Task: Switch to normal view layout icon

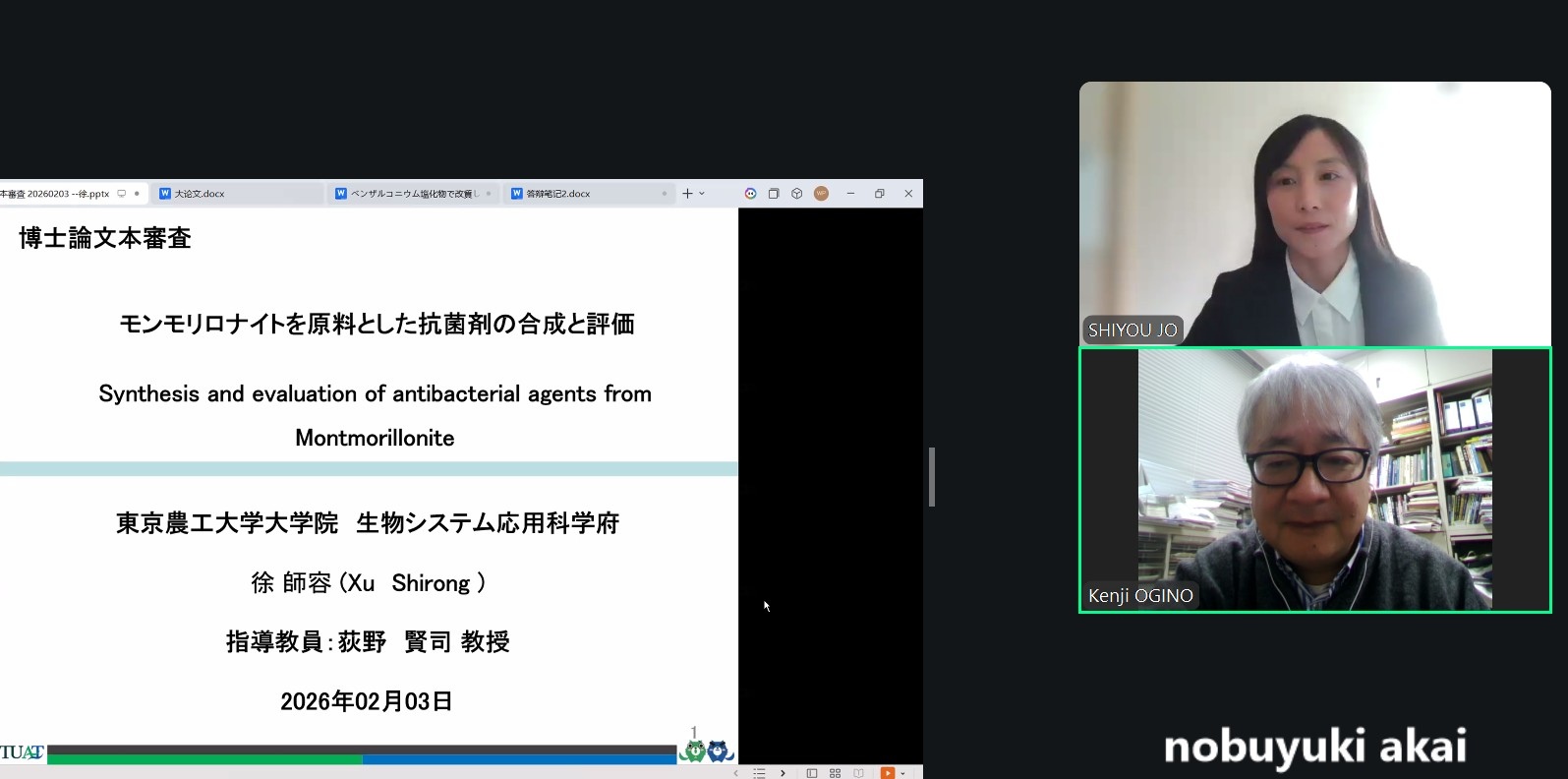Action: click(812, 773)
